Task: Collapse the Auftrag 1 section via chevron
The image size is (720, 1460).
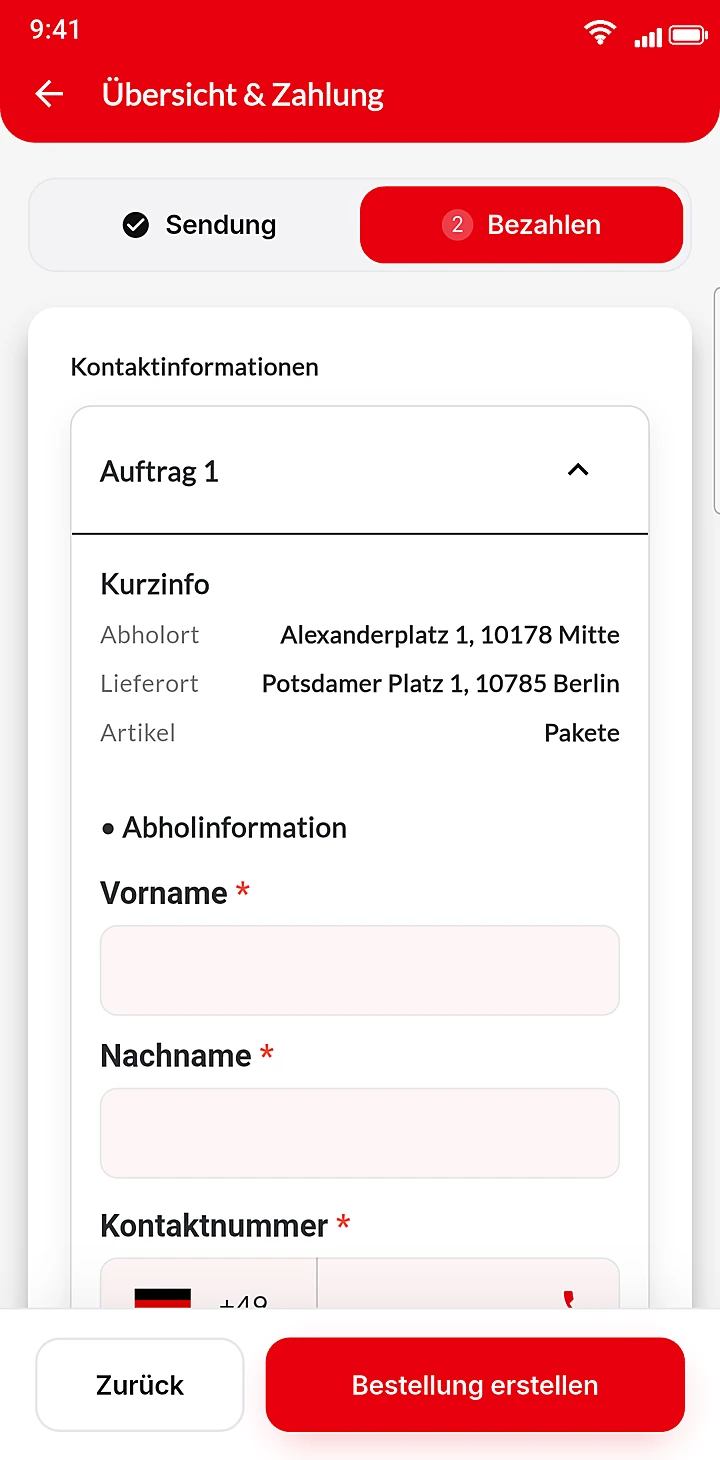Action: [578, 470]
